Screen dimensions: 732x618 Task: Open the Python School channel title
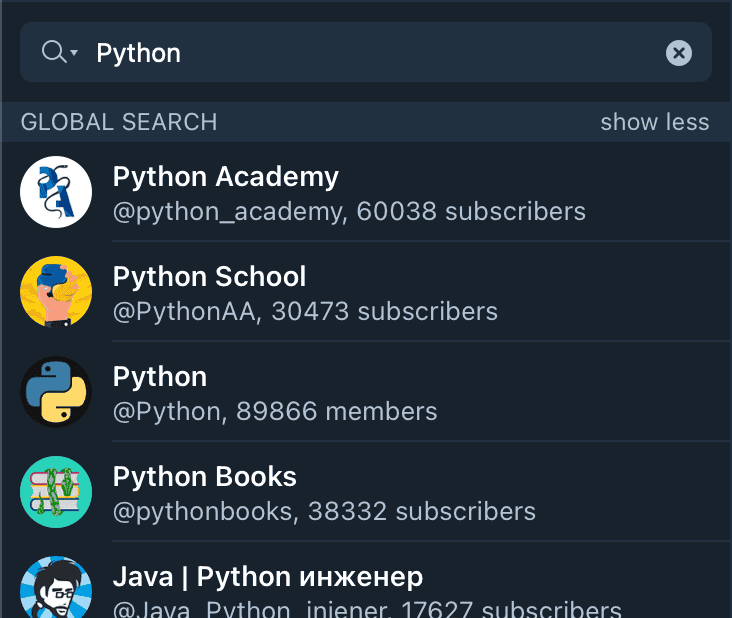(209, 277)
